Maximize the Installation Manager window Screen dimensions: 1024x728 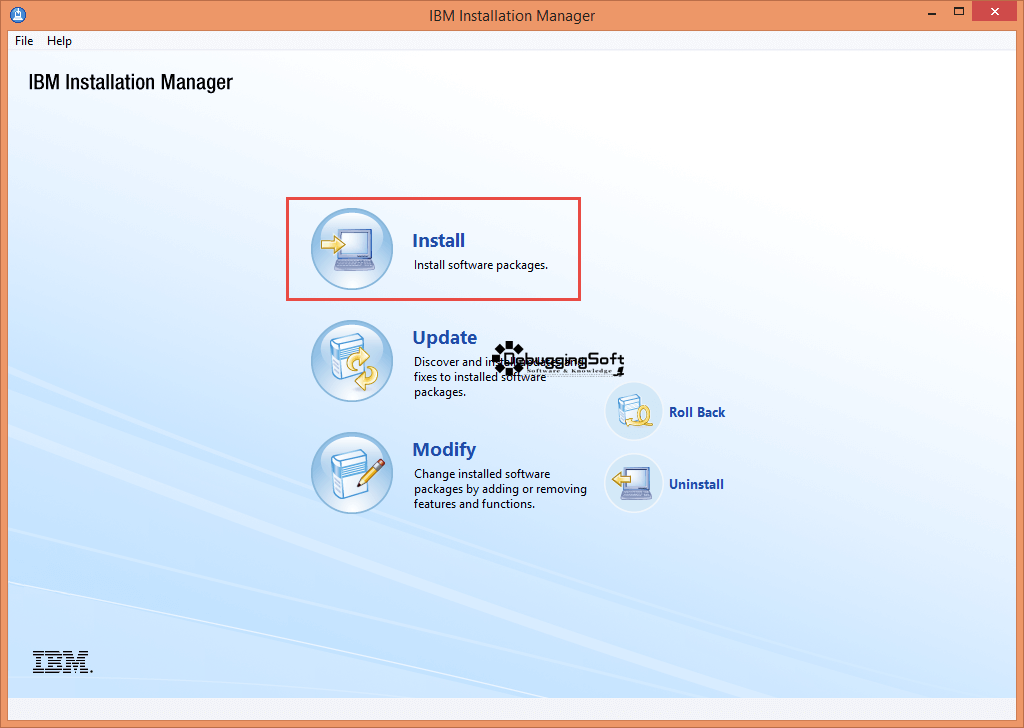click(959, 12)
